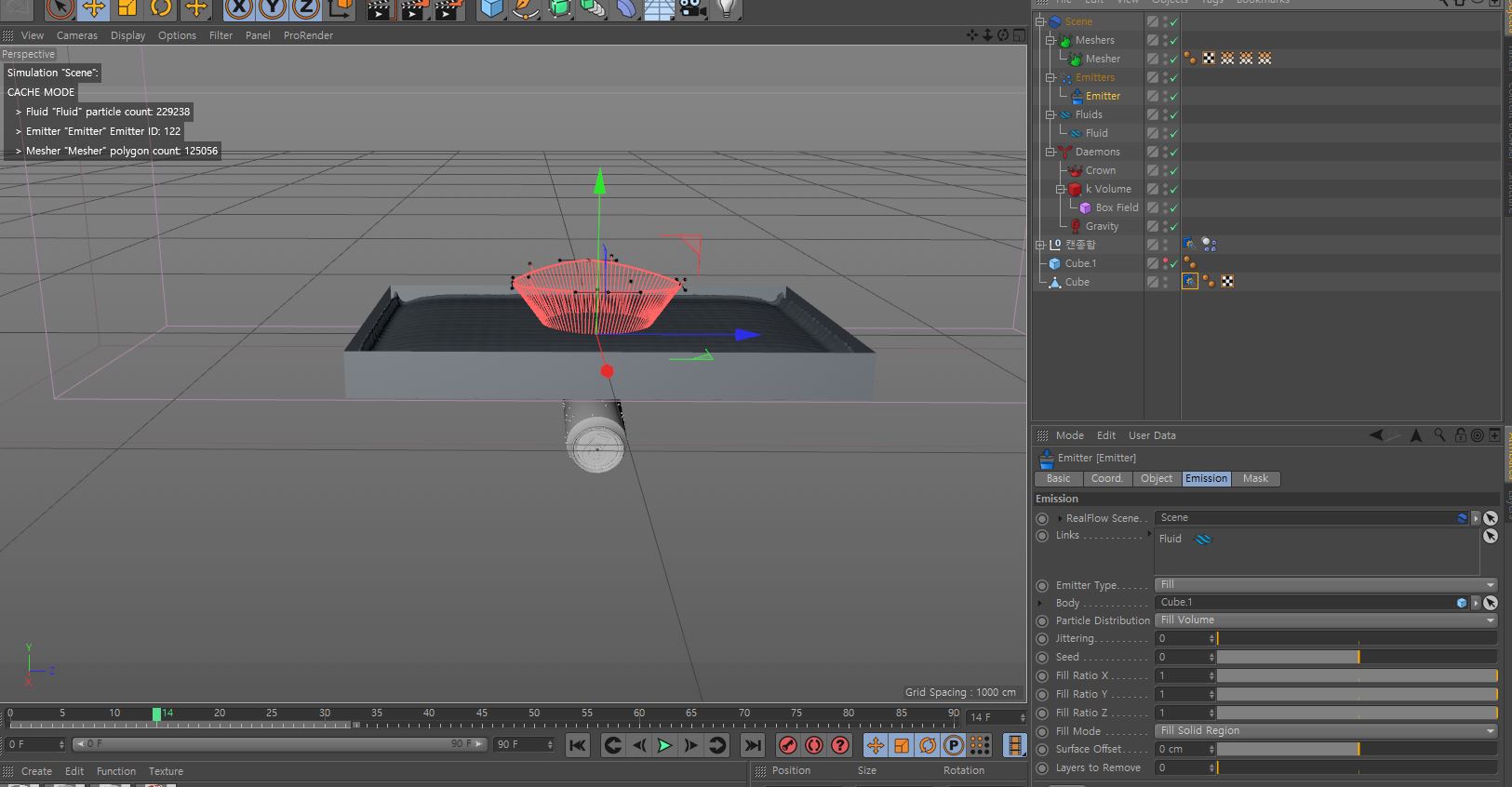Open Keyframe Selection question mark icon
This screenshot has height=787, width=1512.
pyautogui.click(x=840, y=745)
